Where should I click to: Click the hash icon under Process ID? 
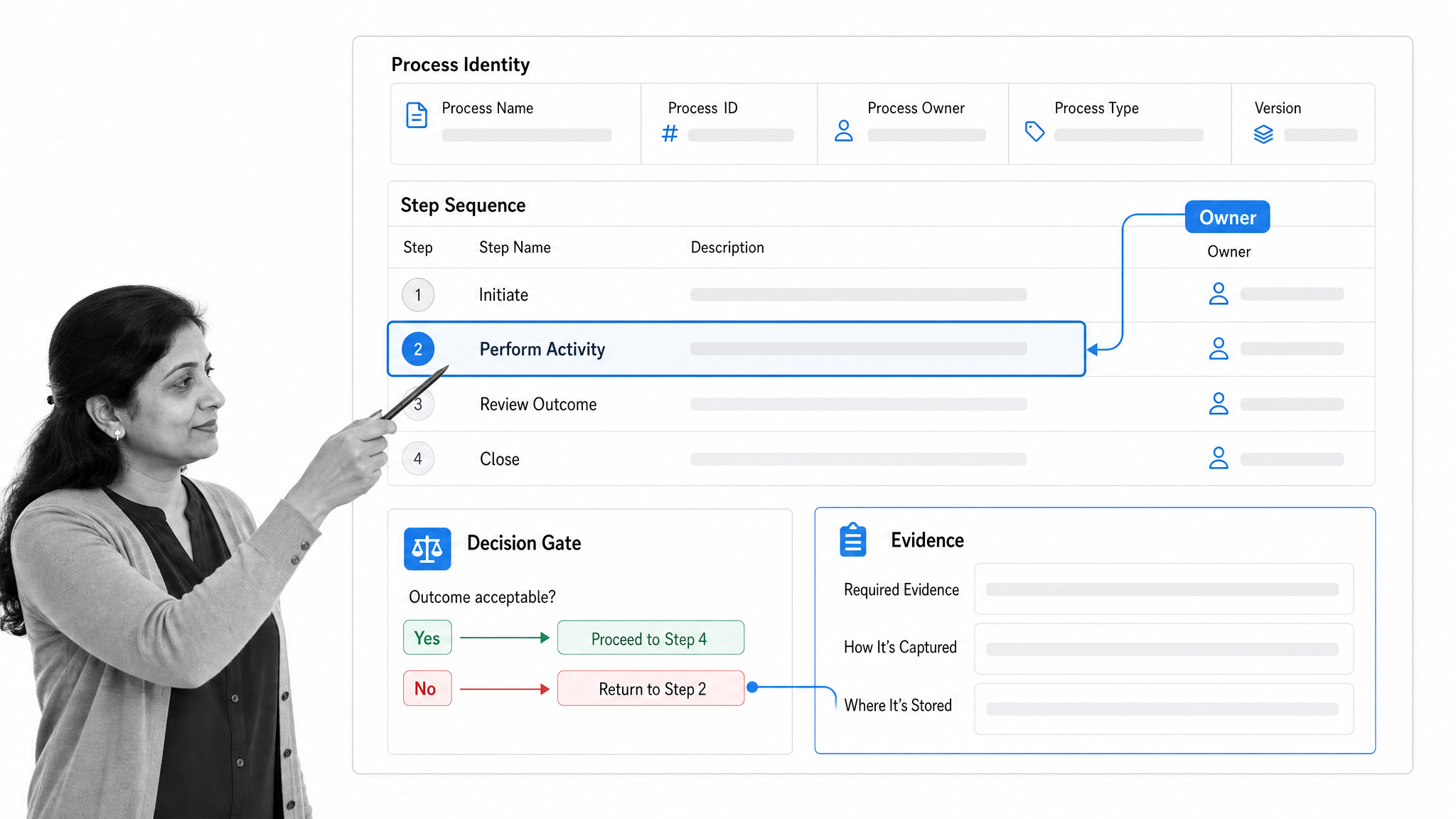[x=670, y=134]
